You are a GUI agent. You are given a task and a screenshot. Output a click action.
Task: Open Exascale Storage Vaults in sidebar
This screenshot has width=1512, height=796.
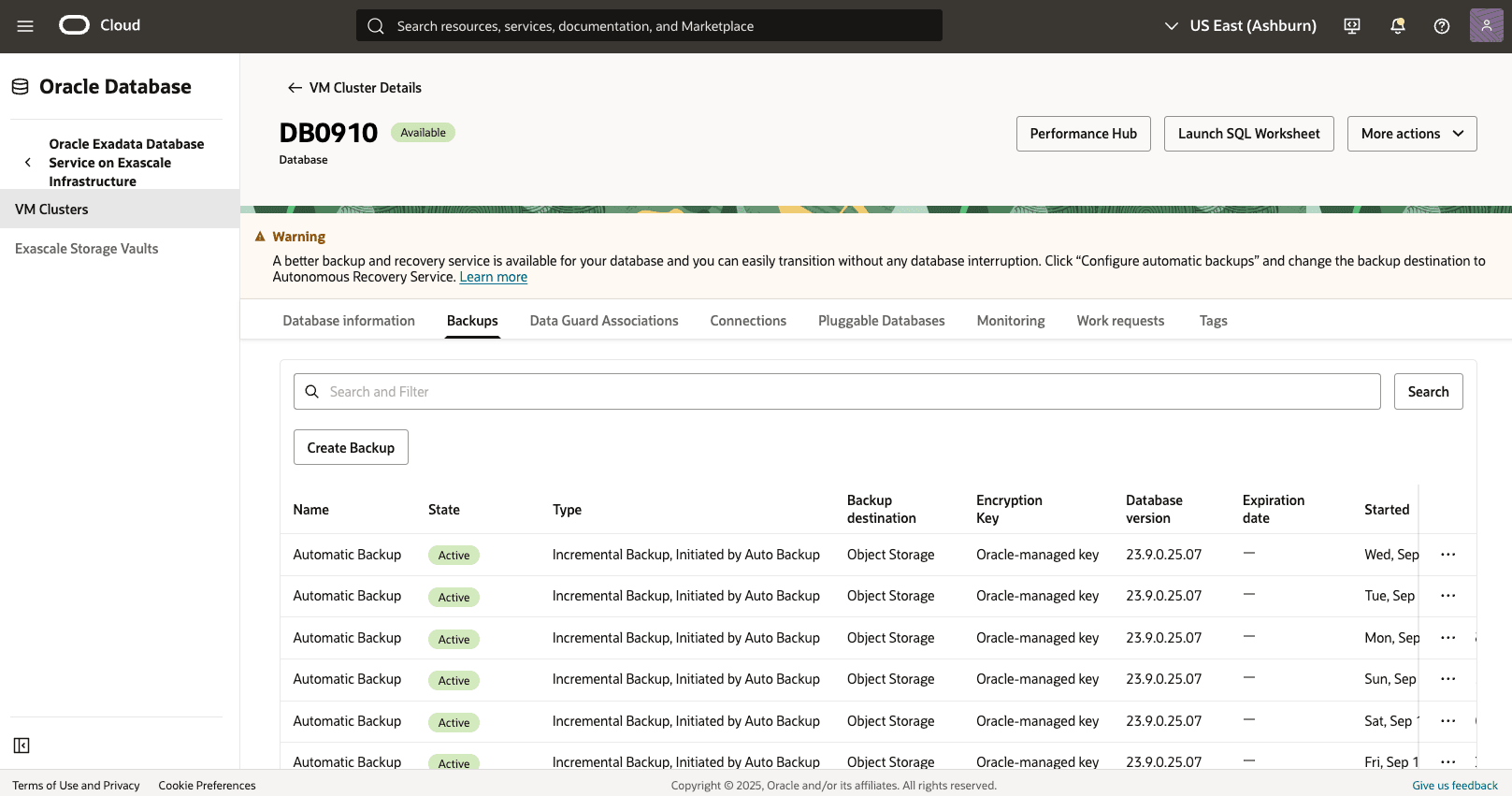click(87, 249)
